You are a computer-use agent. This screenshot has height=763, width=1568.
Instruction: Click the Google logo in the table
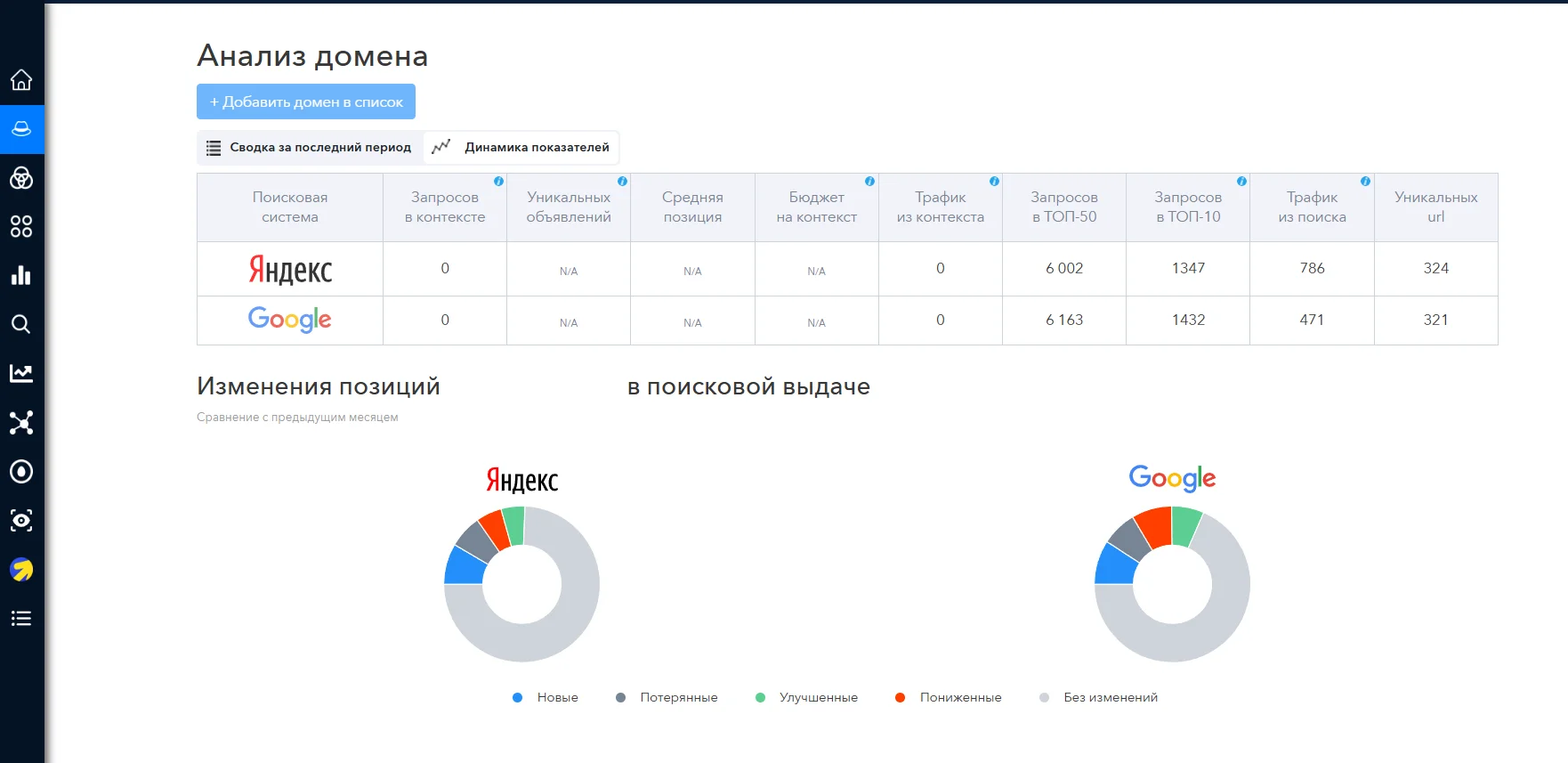point(290,320)
